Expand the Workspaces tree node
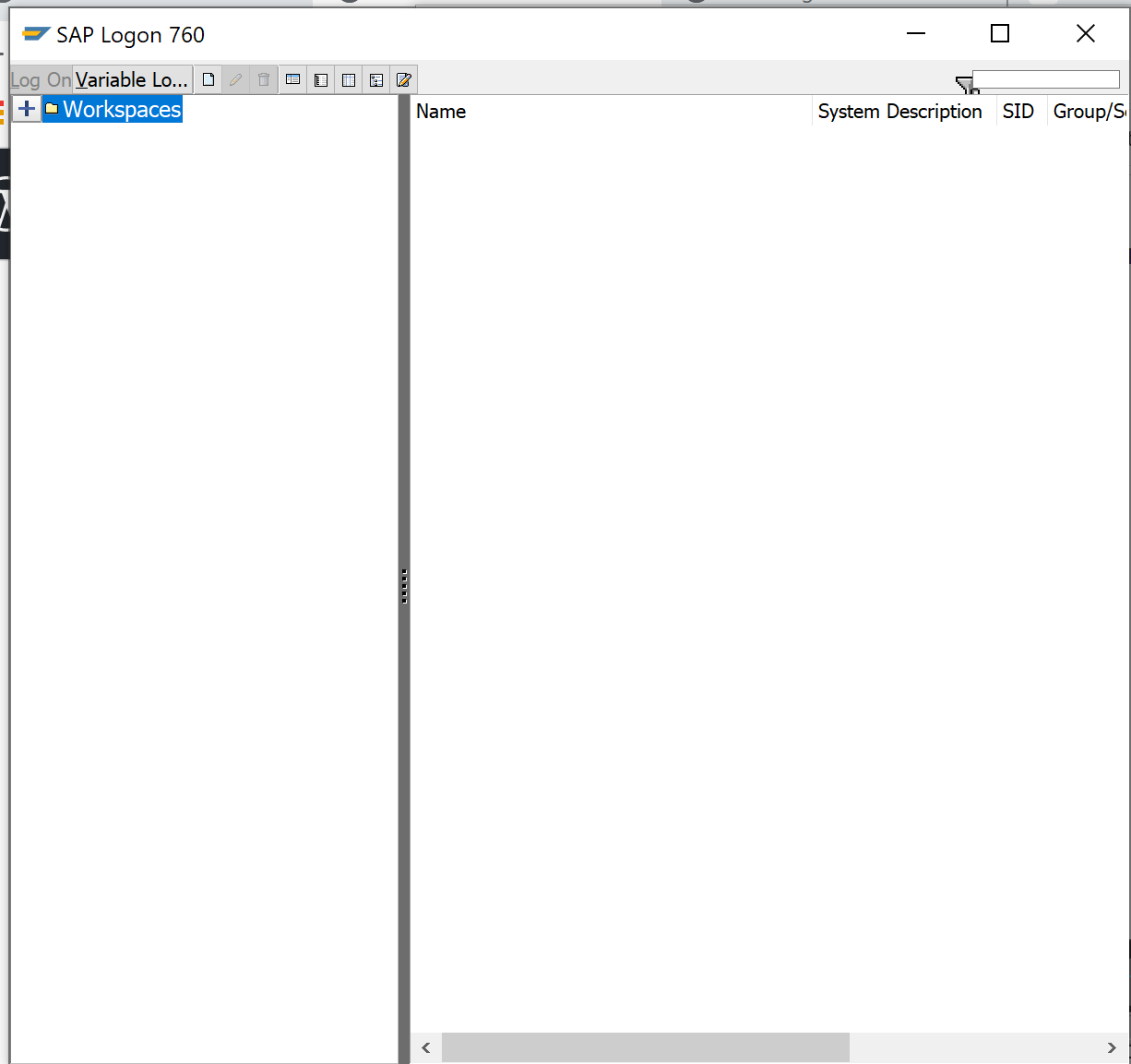1131x1064 pixels. [x=27, y=109]
